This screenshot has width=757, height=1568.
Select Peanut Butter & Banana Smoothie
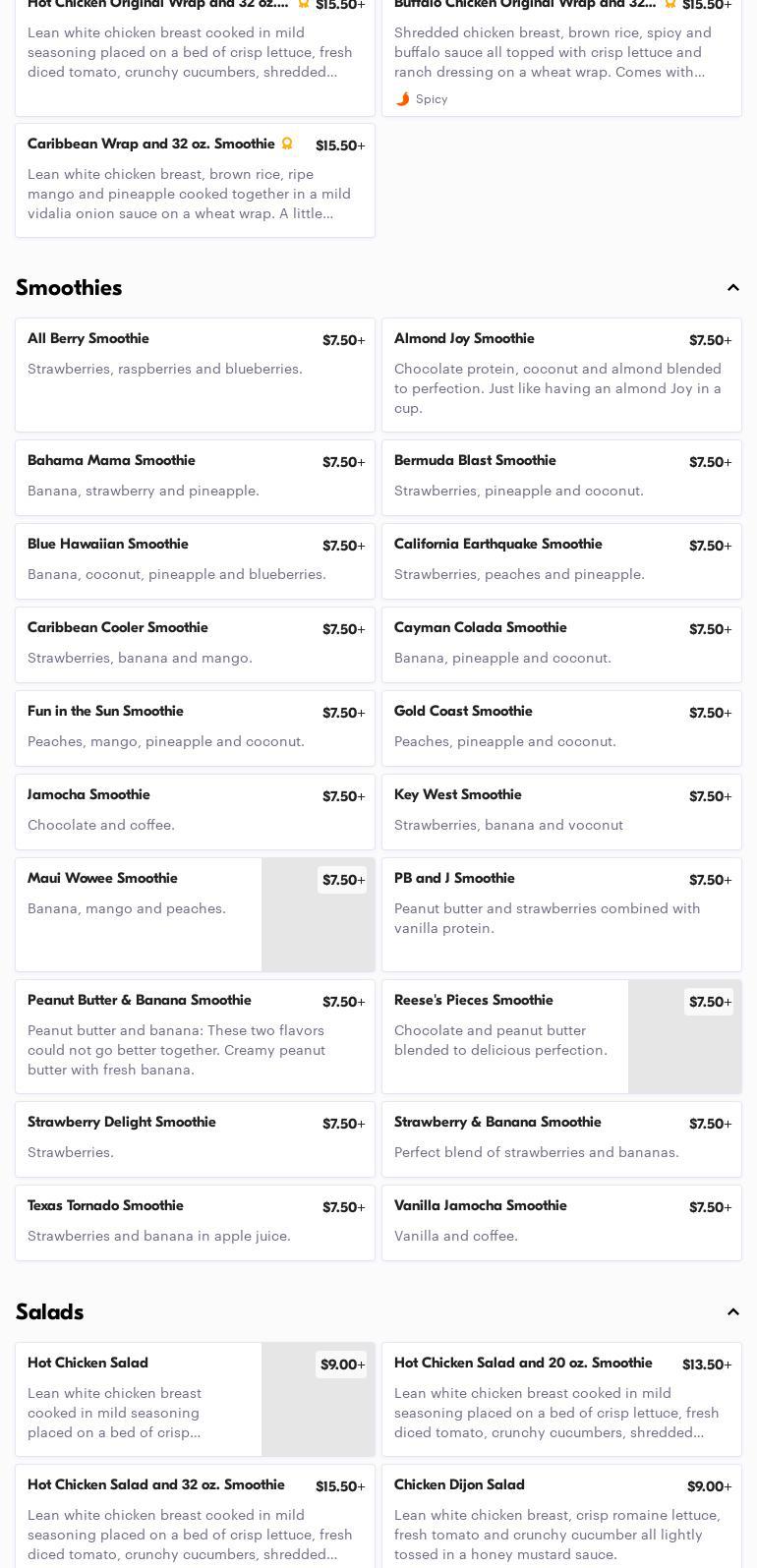tap(195, 1036)
